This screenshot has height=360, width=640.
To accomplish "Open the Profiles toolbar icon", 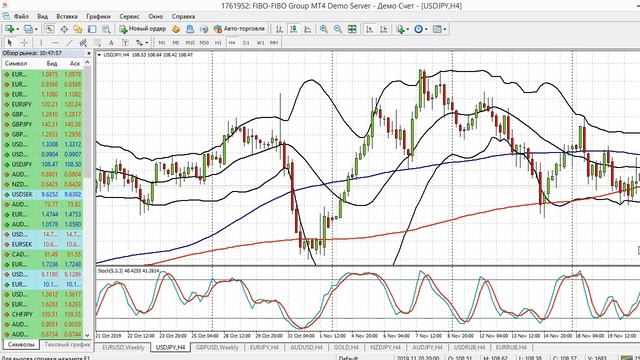I will coord(28,29).
